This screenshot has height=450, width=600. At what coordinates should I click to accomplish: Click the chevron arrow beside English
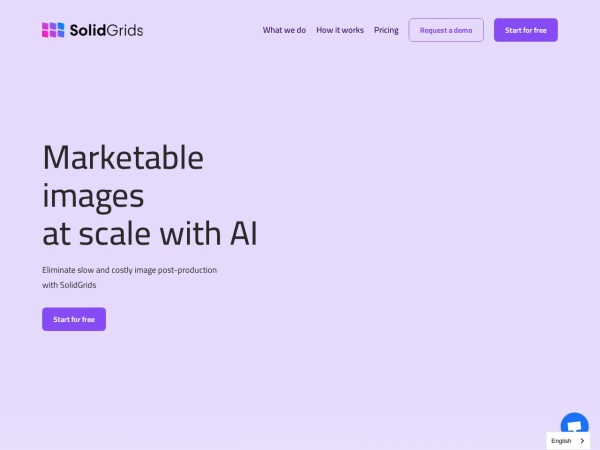(x=582, y=441)
